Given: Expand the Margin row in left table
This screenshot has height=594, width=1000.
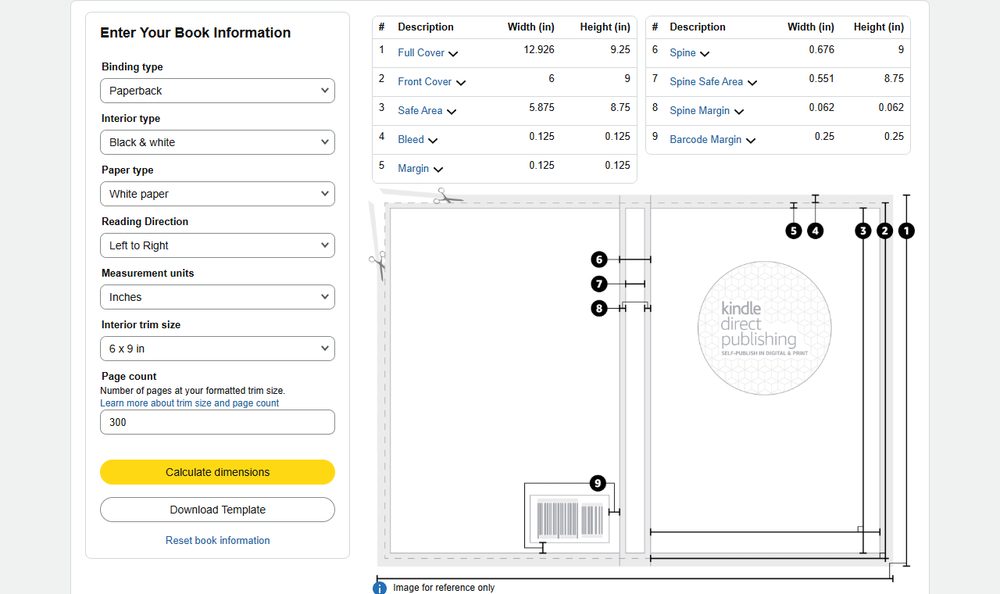Looking at the screenshot, I should (420, 168).
